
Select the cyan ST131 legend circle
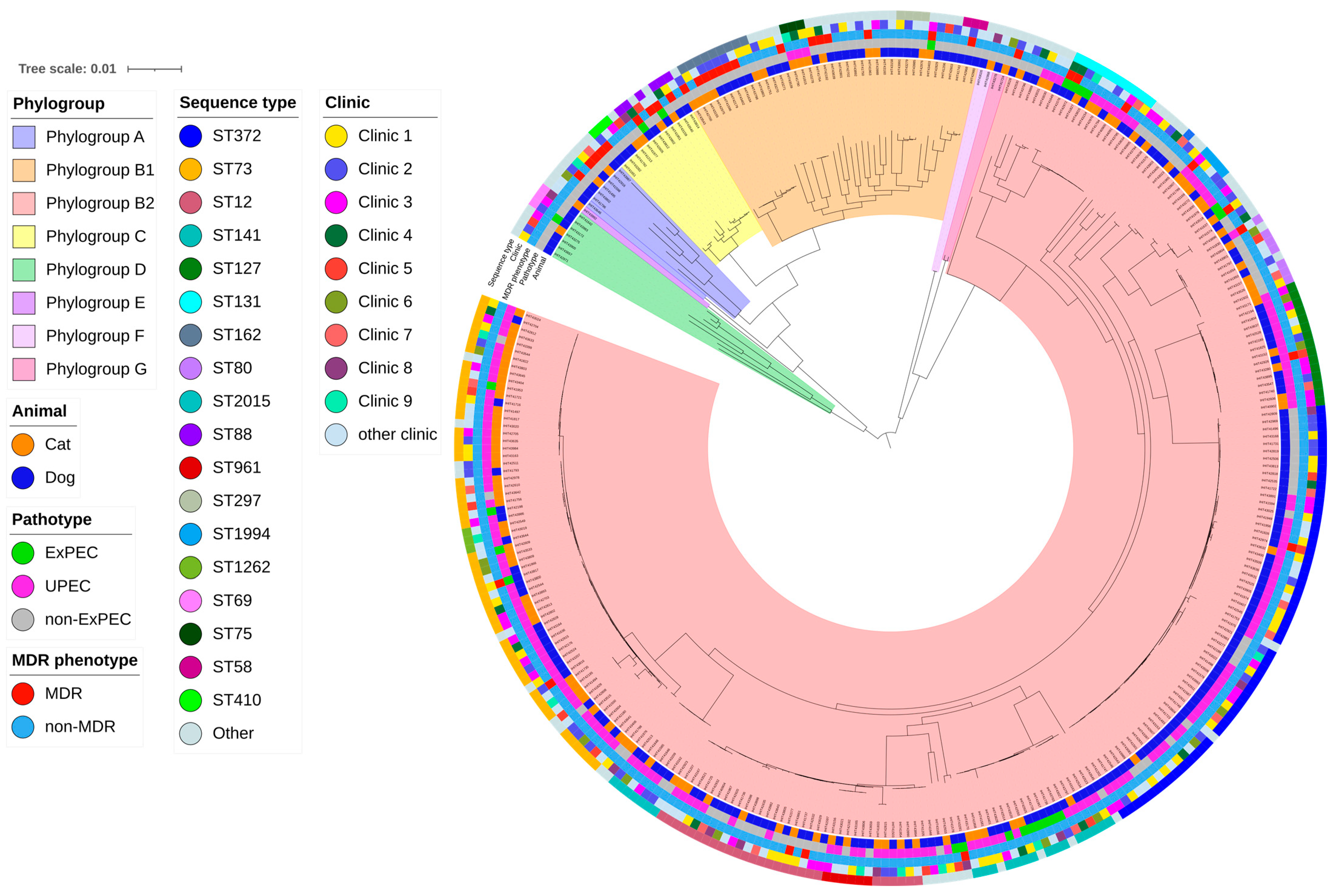190,302
